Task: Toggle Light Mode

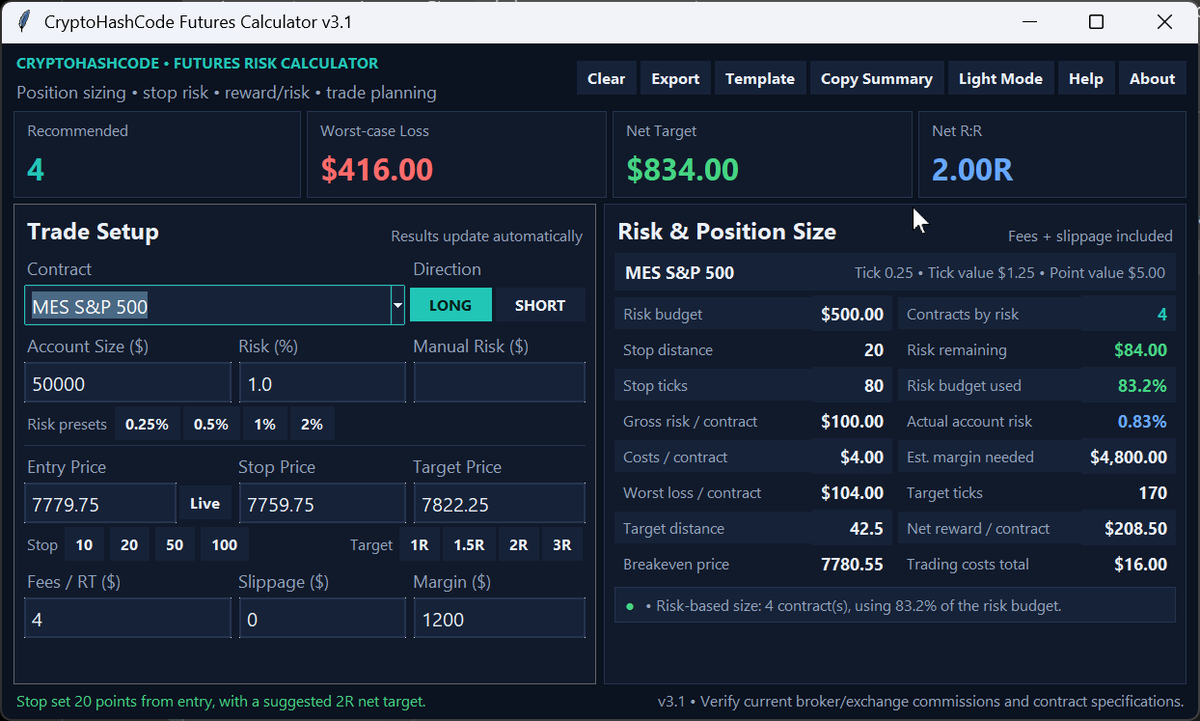Action: pos(1000,78)
